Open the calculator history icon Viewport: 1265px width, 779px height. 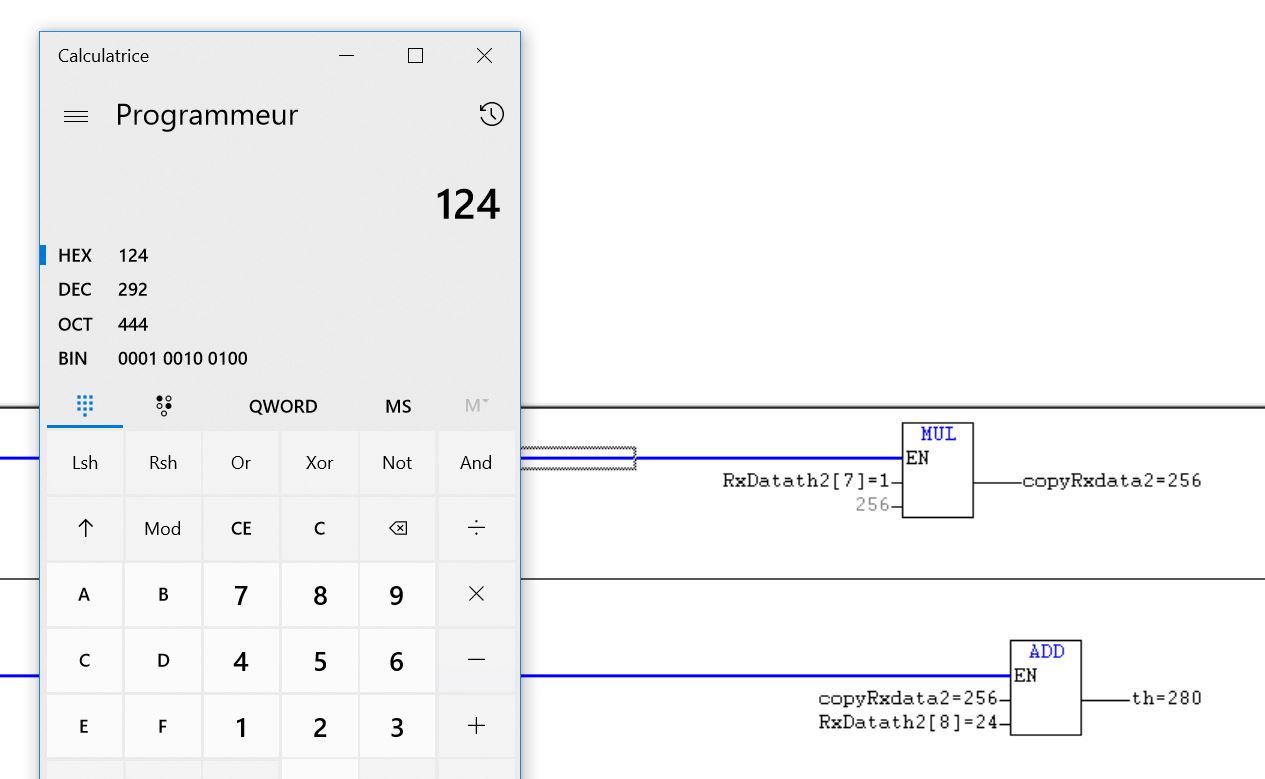click(x=491, y=115)
